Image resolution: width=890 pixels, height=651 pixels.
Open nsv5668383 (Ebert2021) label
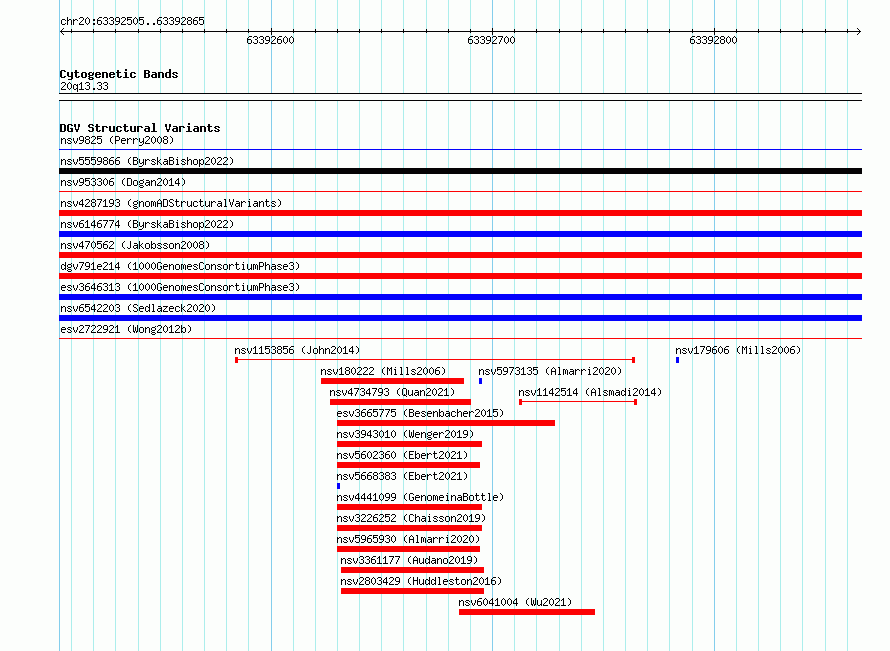[x=402, y=476]
